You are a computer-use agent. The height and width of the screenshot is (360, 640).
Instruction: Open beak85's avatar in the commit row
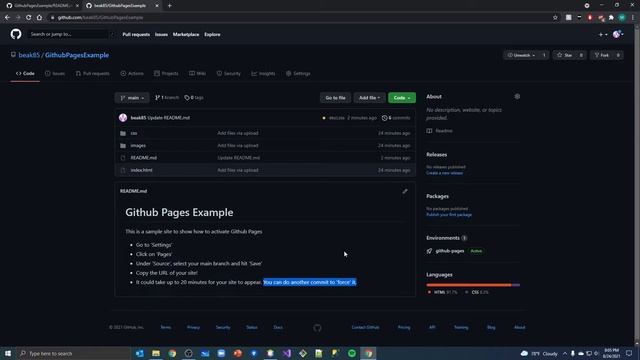pyautogui.click(x=123, y=118)
